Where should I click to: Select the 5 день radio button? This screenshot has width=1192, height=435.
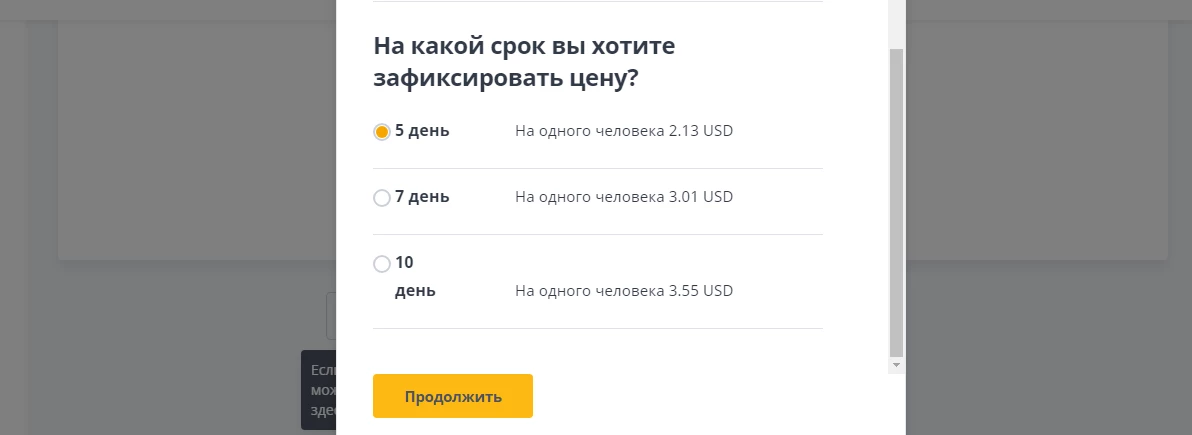pyautogui.click(x=382, y=132)
